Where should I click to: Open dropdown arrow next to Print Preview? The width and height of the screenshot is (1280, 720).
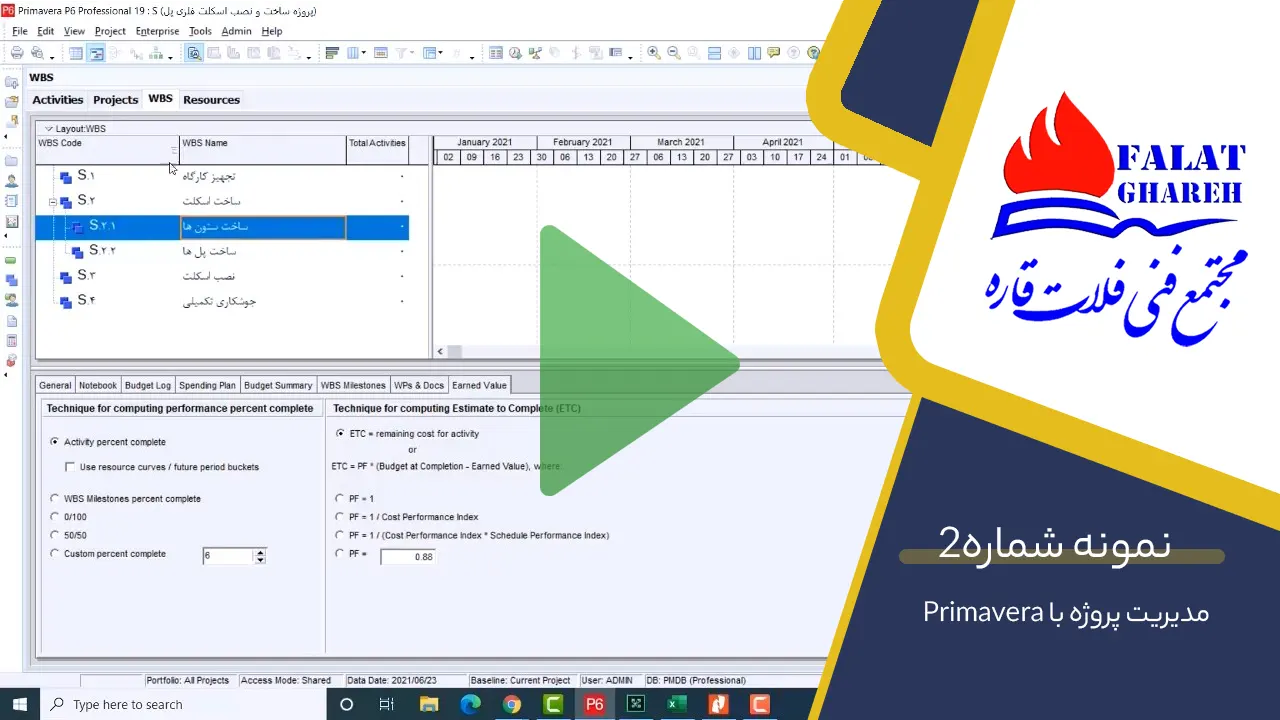point(53,56)
